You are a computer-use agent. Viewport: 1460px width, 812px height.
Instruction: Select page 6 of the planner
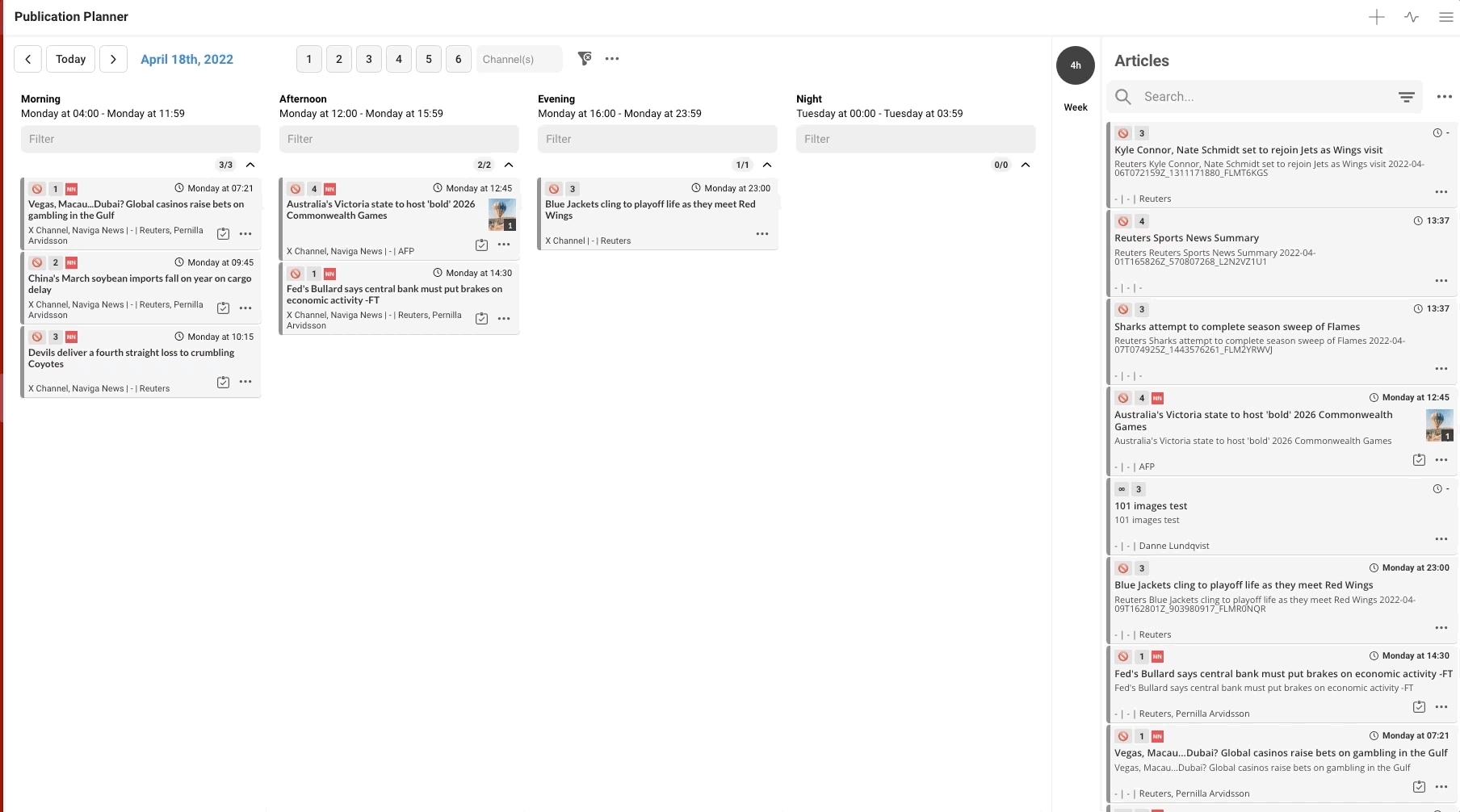(458, 59)
